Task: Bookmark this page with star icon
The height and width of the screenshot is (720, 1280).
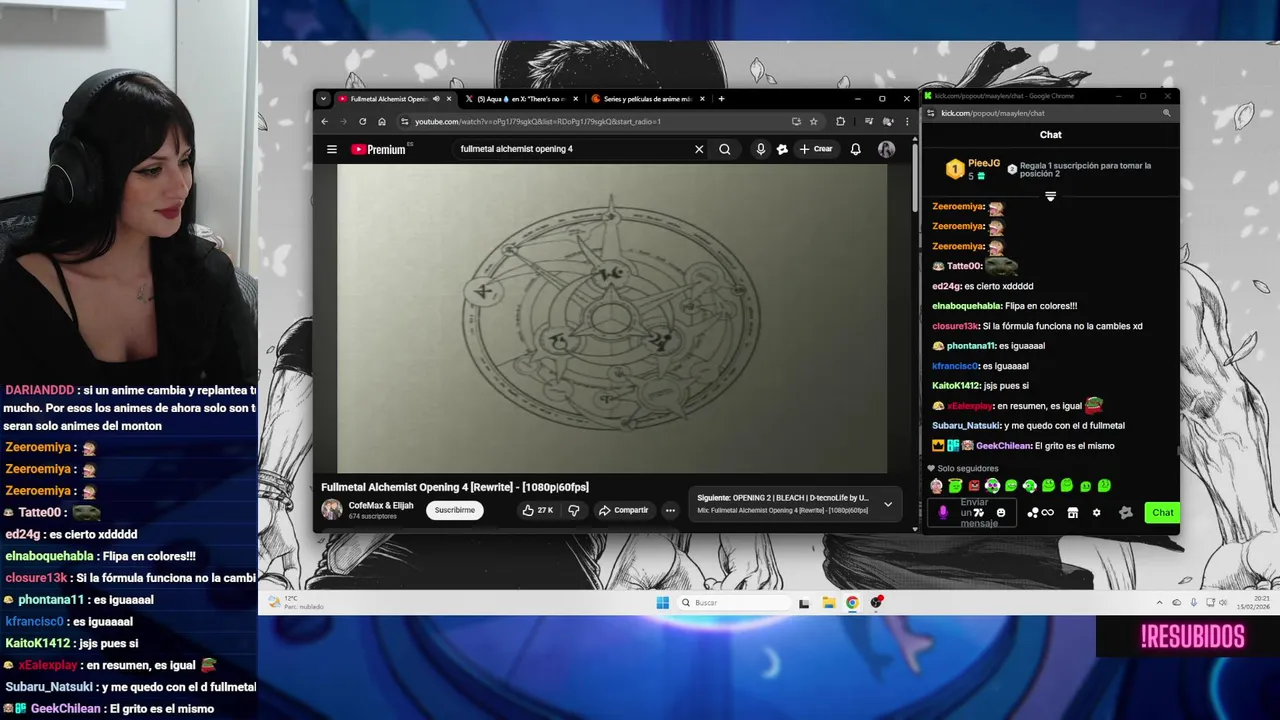Action: [x=814, y=122]
